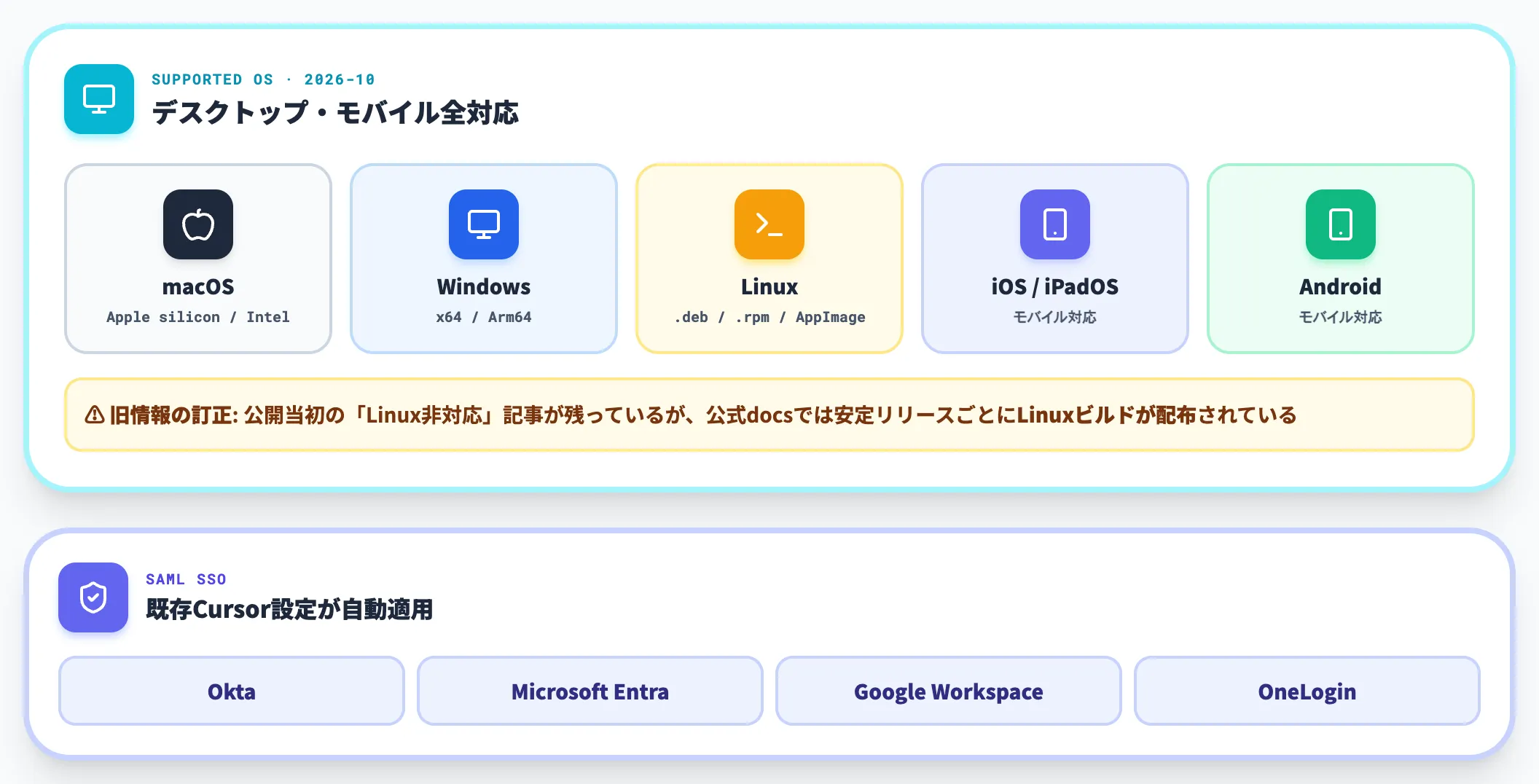Choose the Microsoft Entra provider button

tap(590, 691)
